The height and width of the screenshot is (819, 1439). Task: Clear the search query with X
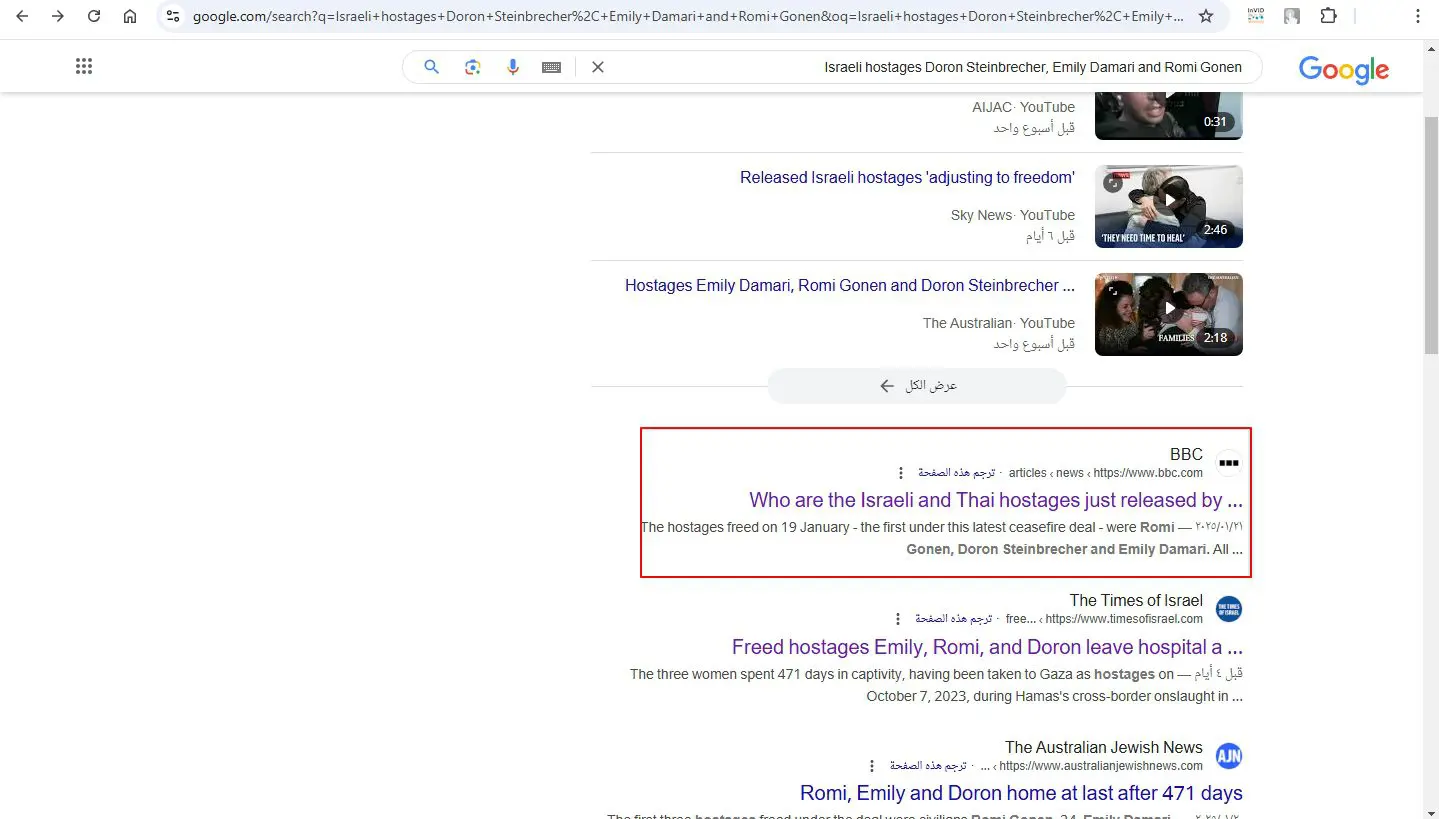point(598,67)
